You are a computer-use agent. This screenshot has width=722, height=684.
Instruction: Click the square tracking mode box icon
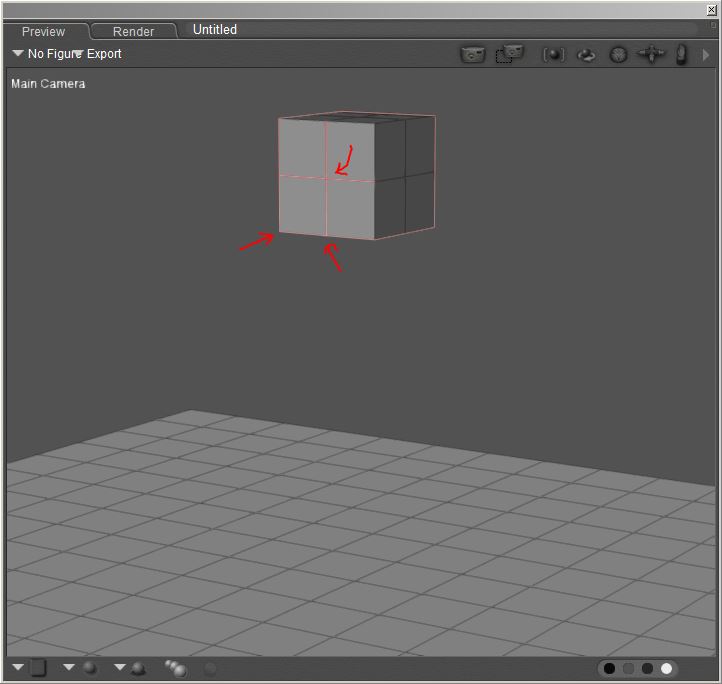pos(38,667)
